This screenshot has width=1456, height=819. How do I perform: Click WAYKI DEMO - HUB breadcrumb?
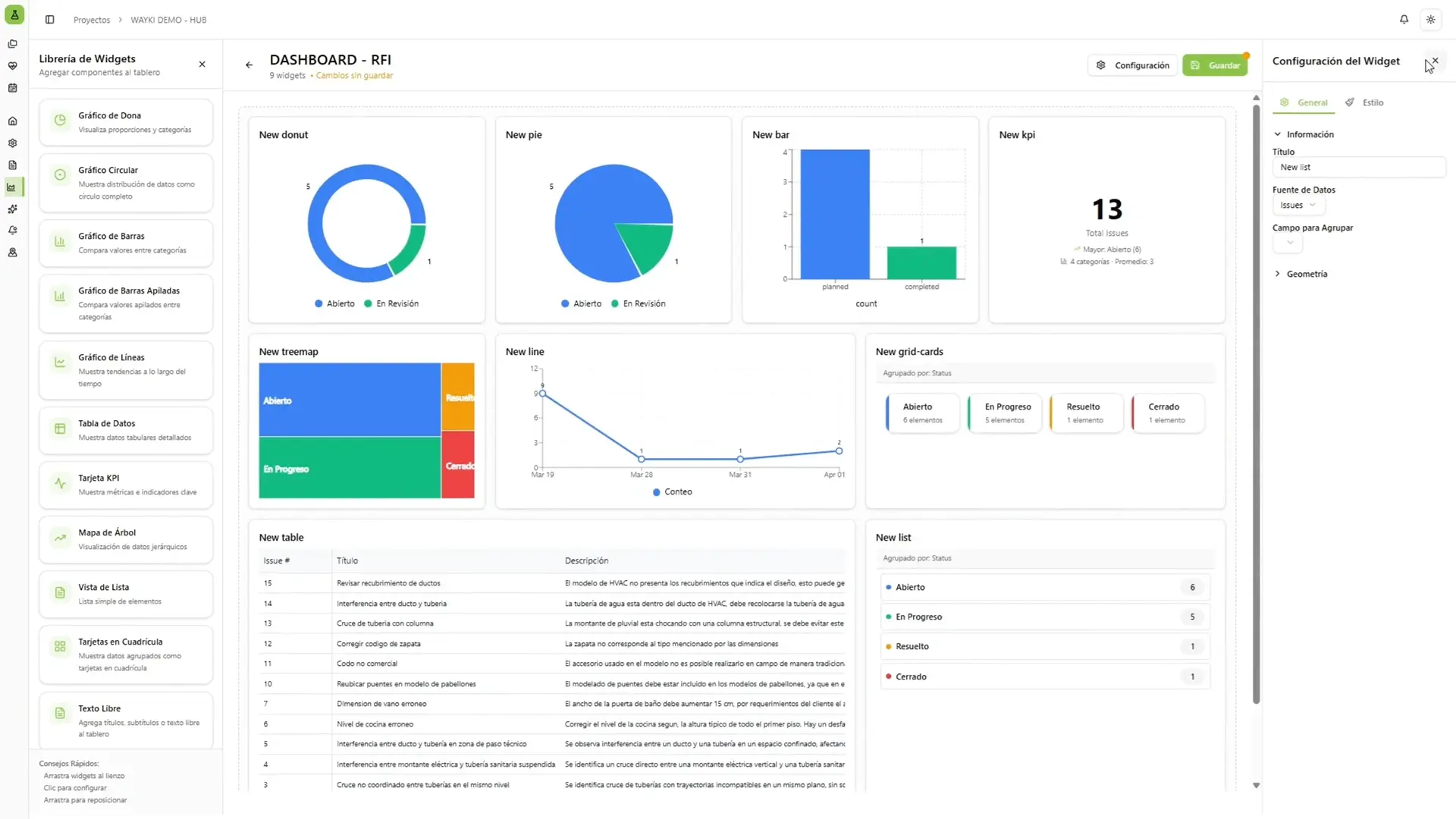click(x=168, y=20)
